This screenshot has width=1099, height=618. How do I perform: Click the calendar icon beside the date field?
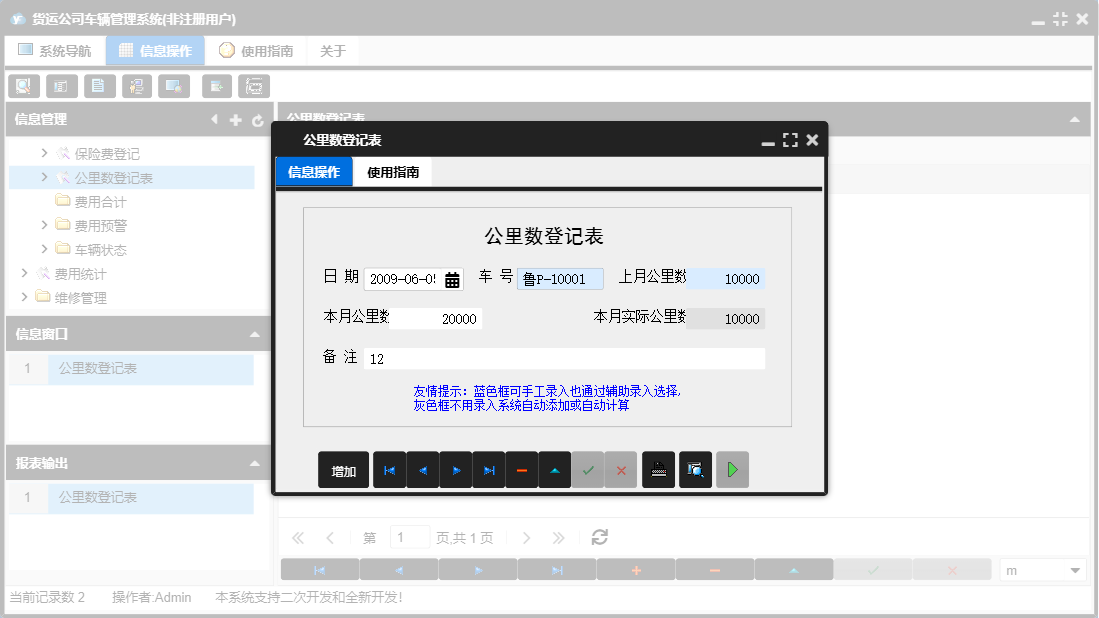pyautogui.click(x=450, y=278)
